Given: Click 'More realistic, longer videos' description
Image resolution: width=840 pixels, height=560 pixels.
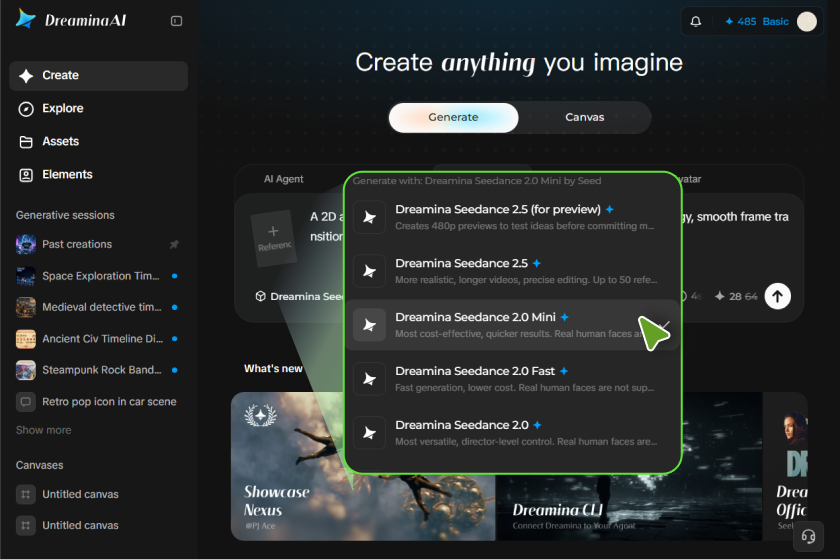Looking at the screenshot, I should click(526, 280).
